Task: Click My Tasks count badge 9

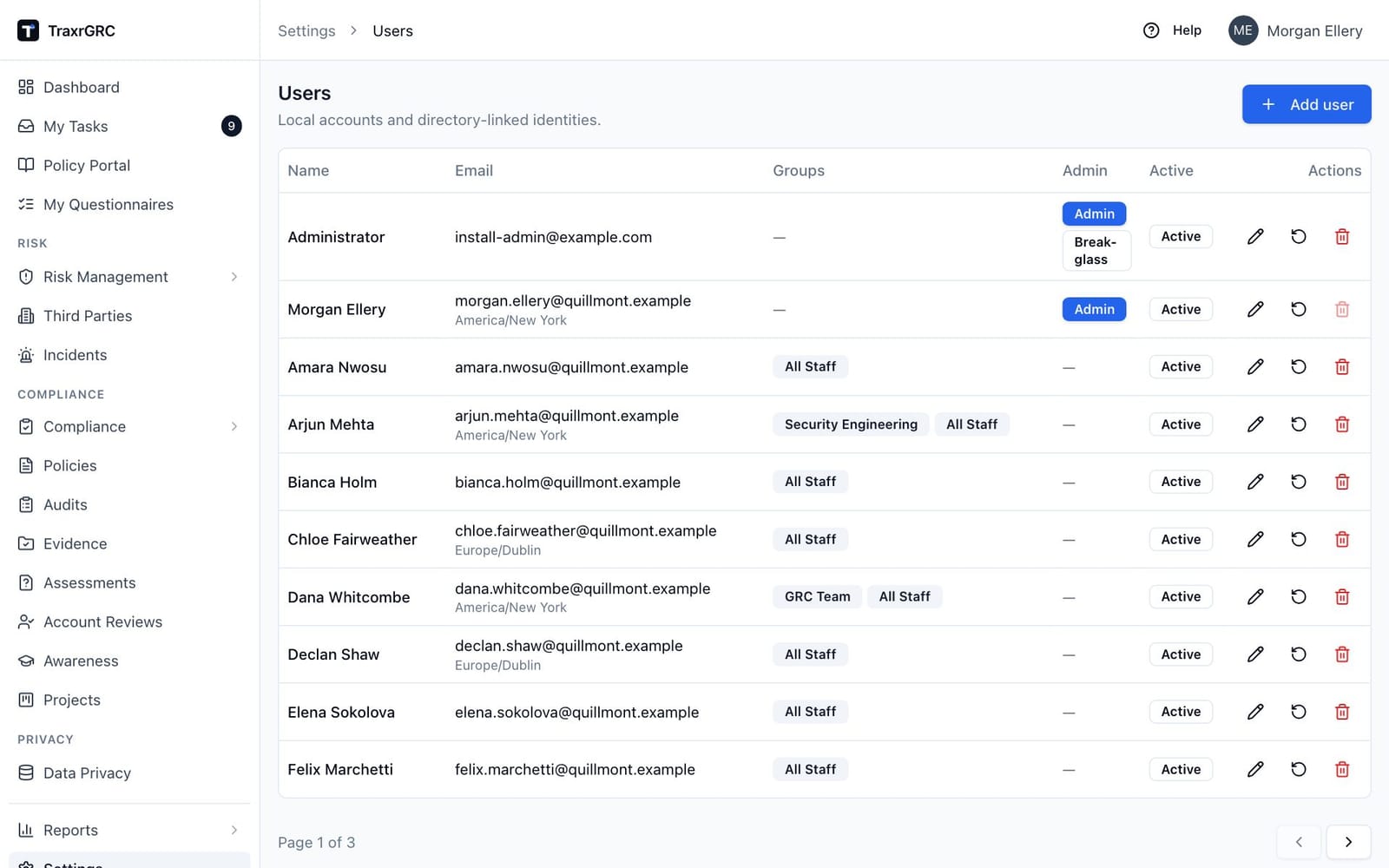Action: click(231, 126)
